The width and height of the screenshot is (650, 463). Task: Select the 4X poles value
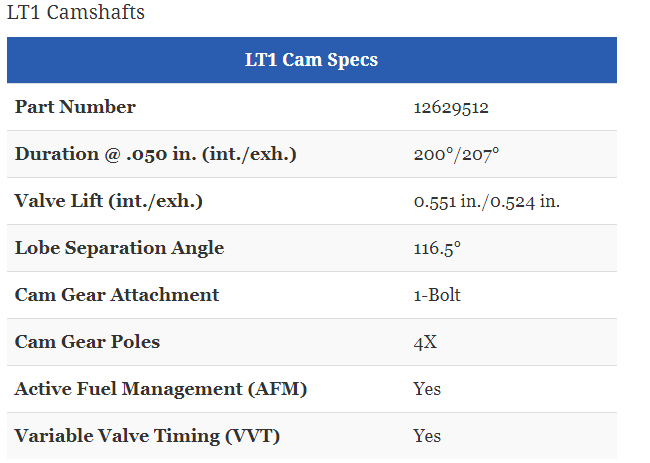click(x=425, y=343)
